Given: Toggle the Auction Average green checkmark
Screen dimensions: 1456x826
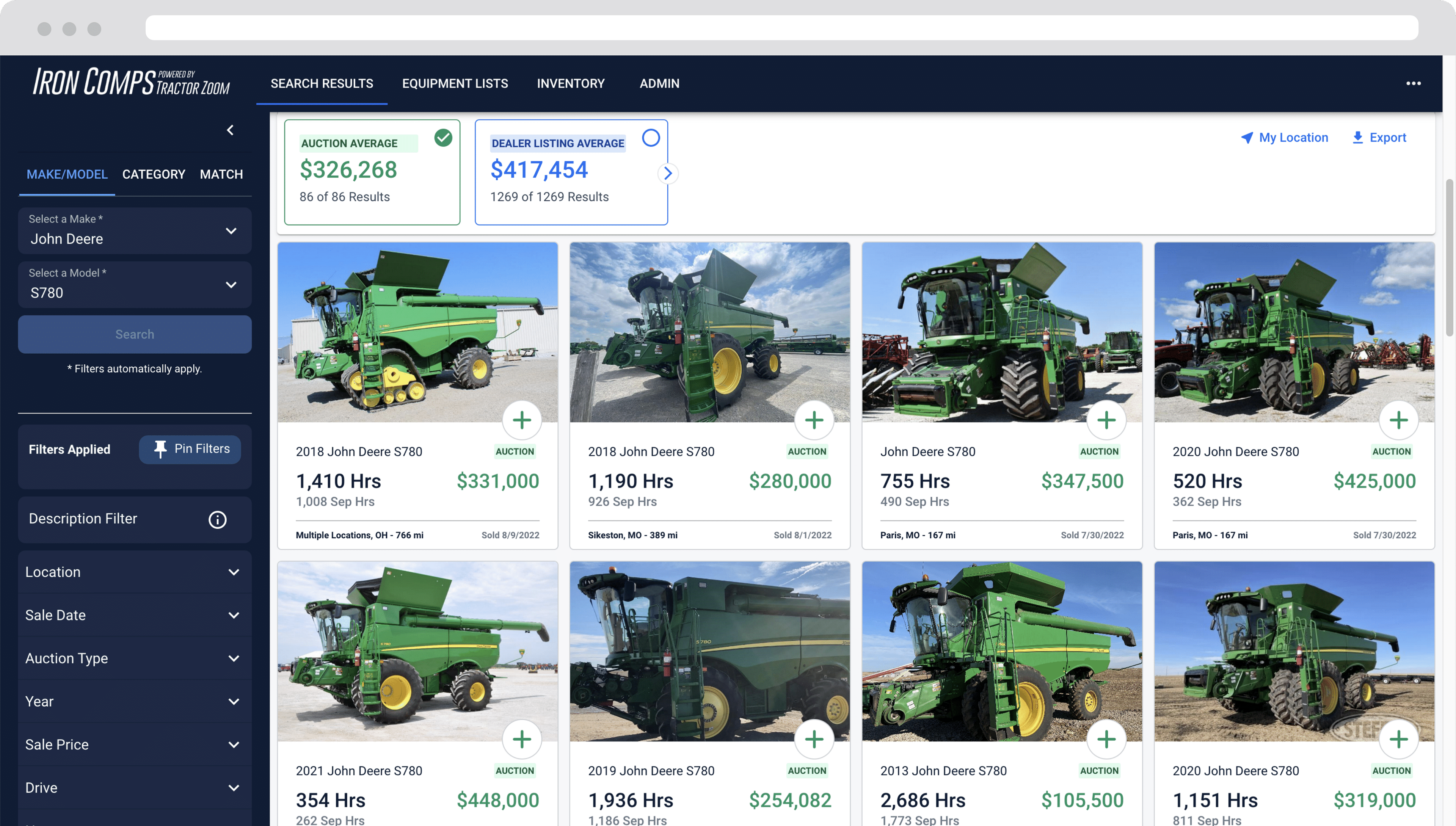Looking at the screenshot, I should point(443,138).
